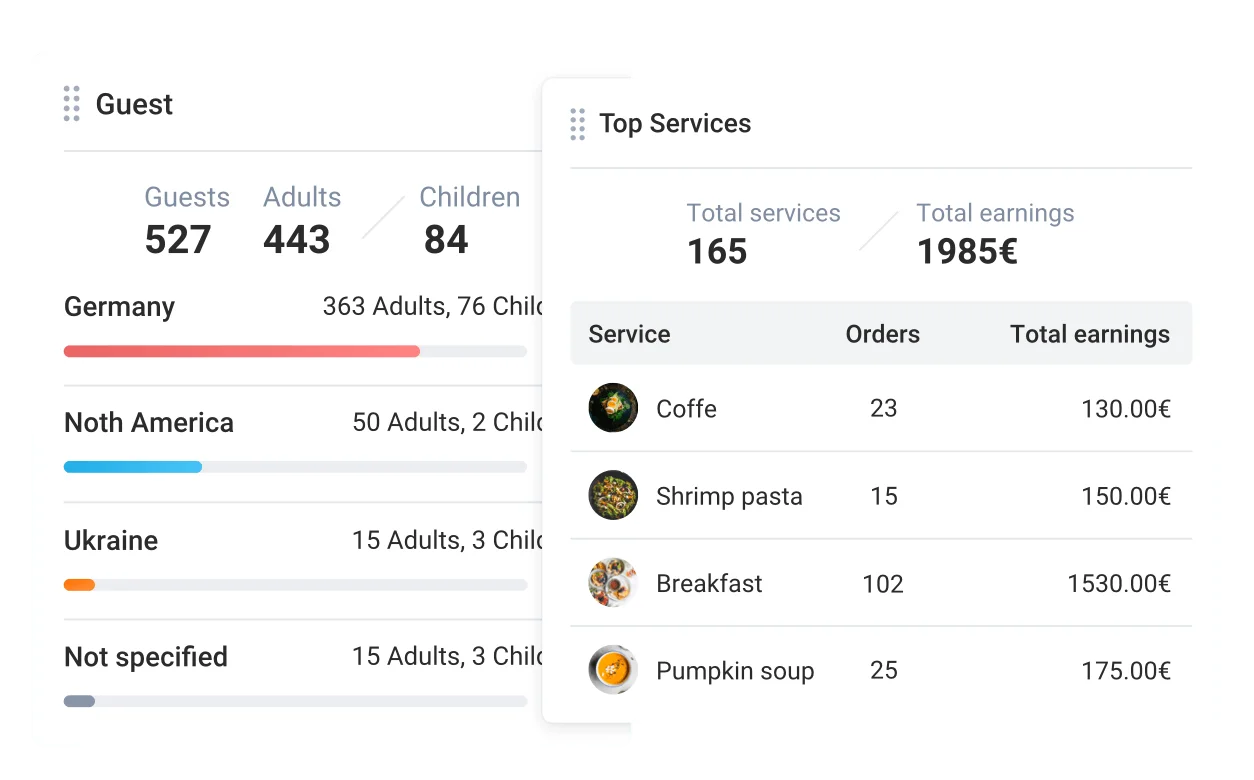The image size is (1254, 780).
Task: Select the Breakfast row name
Action: coord(709,583)
